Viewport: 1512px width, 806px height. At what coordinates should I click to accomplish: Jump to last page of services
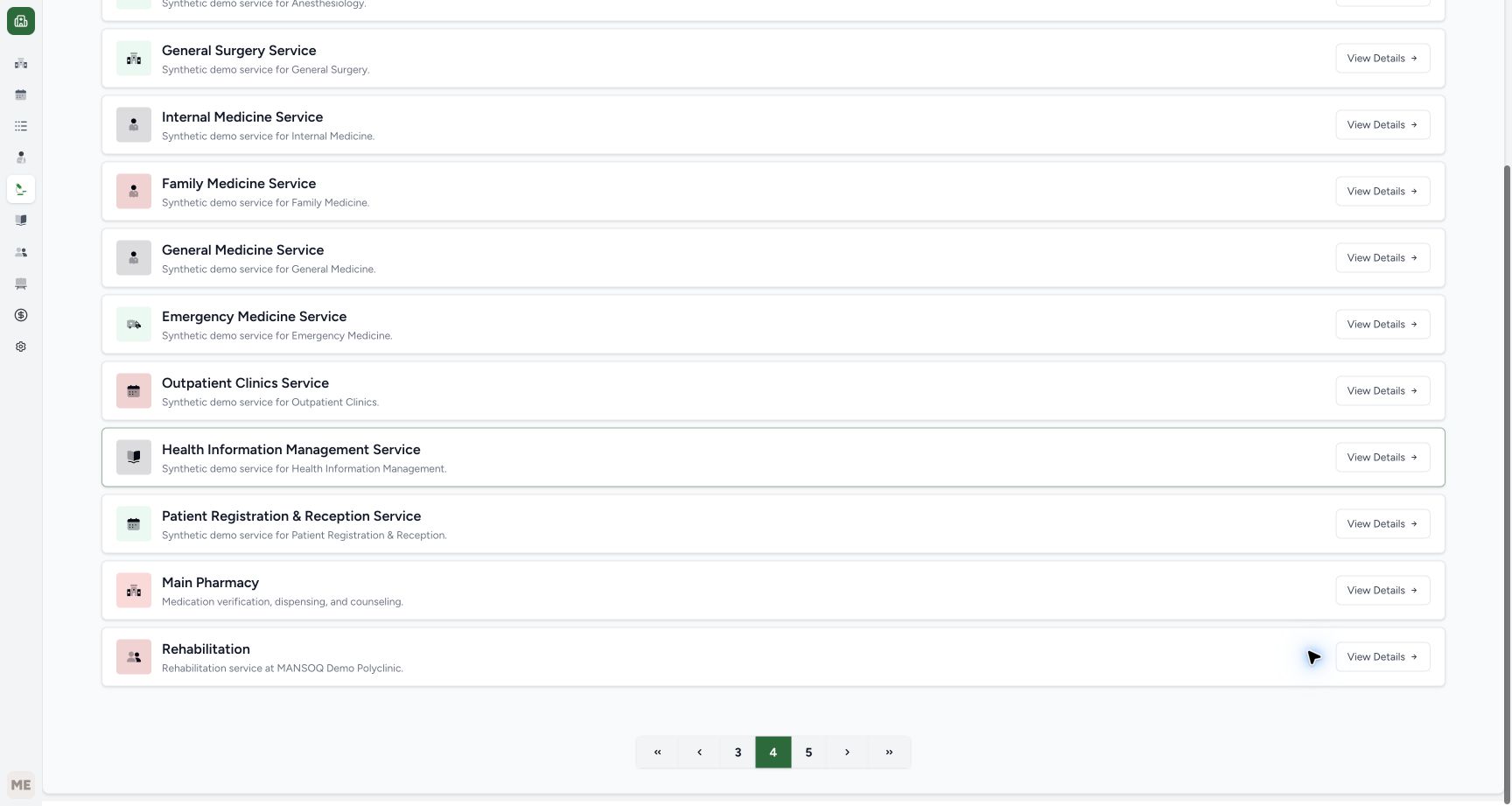[x=889, y=753]
